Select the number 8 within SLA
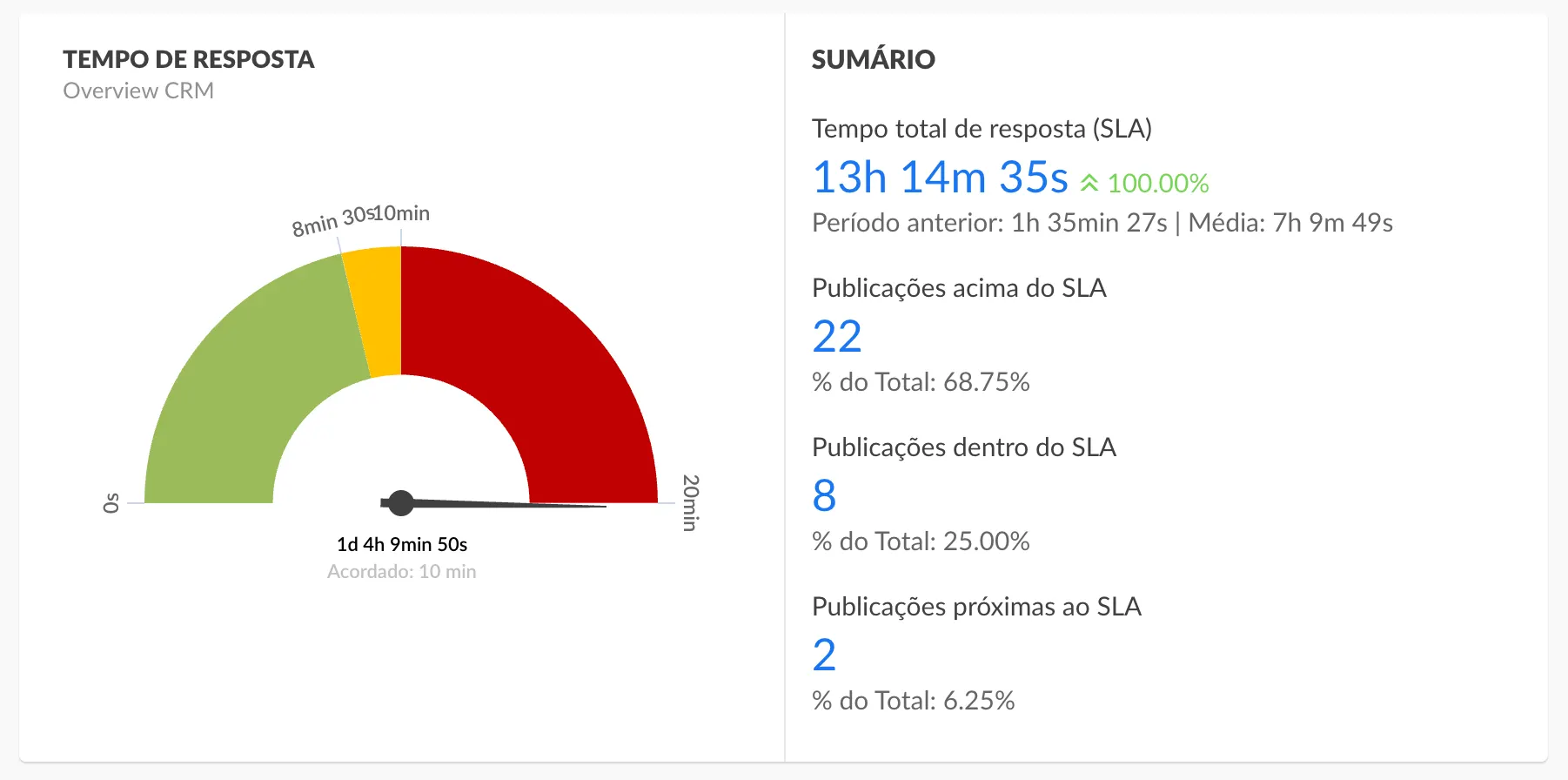The image size is (1568, 780). coord(824,496)
